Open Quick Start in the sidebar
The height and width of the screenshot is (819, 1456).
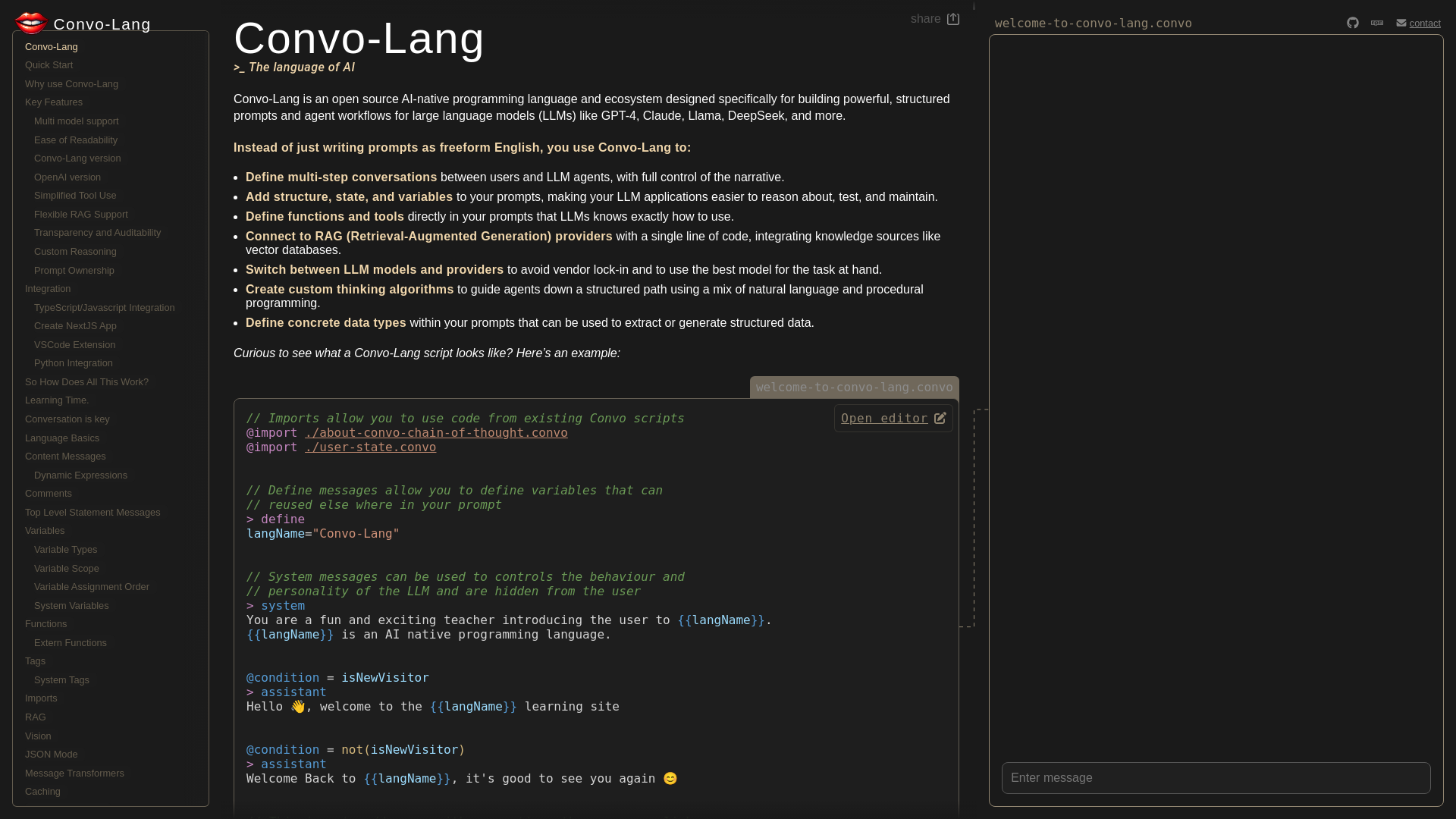49,65
